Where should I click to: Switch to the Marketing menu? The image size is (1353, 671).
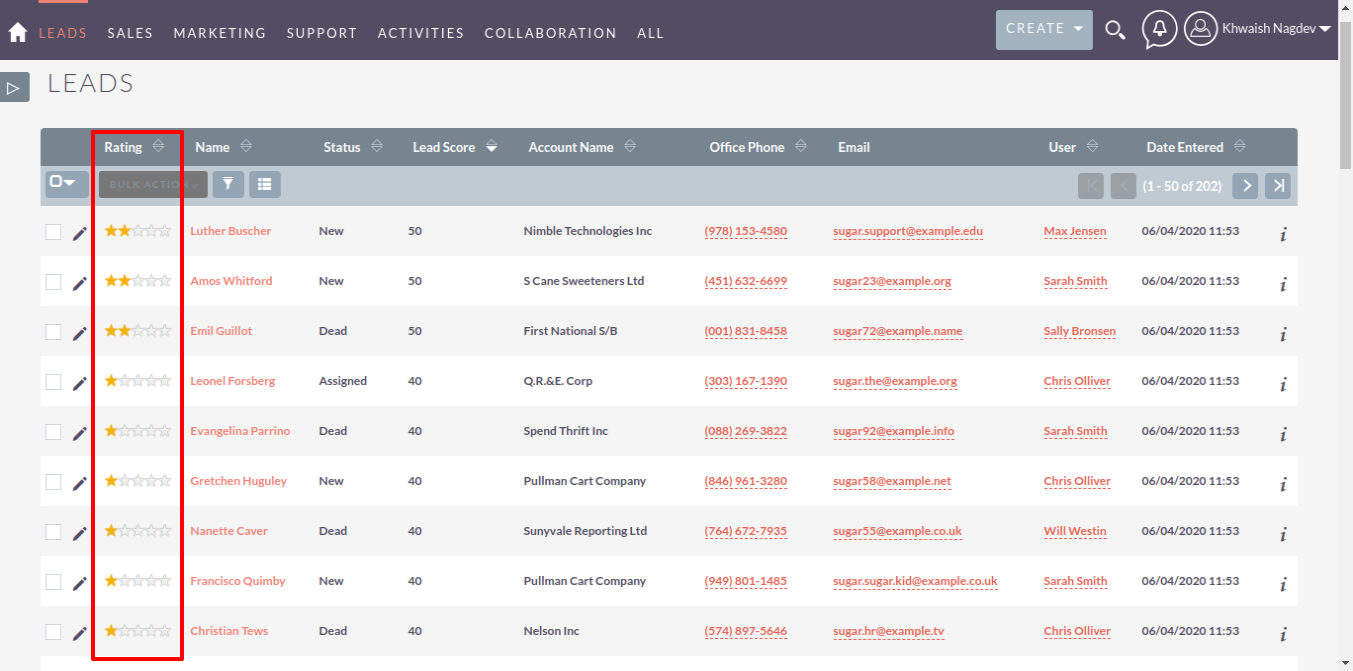click(x=220, y=32)
